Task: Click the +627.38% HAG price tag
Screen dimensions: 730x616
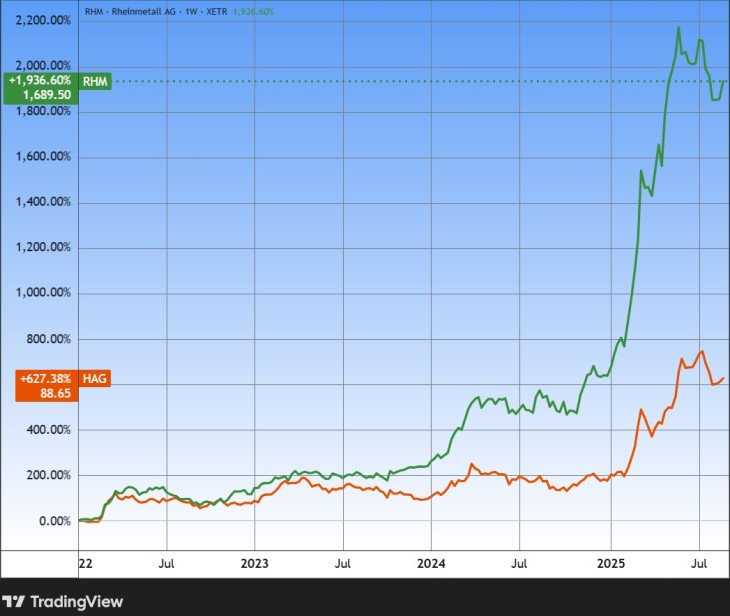Action: pyautogui.click(x=46, y=379)
